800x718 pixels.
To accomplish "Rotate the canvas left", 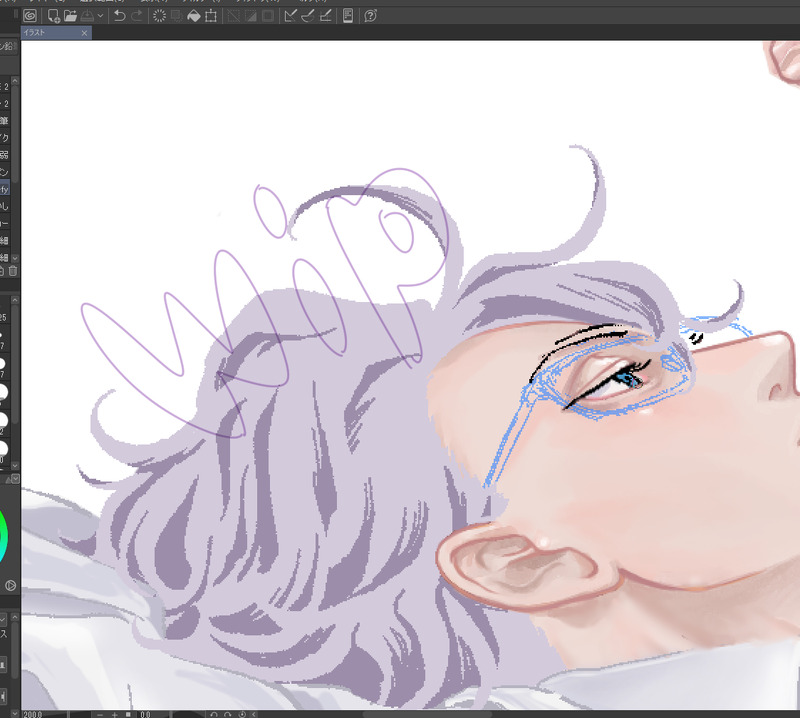I will [214, 715].
